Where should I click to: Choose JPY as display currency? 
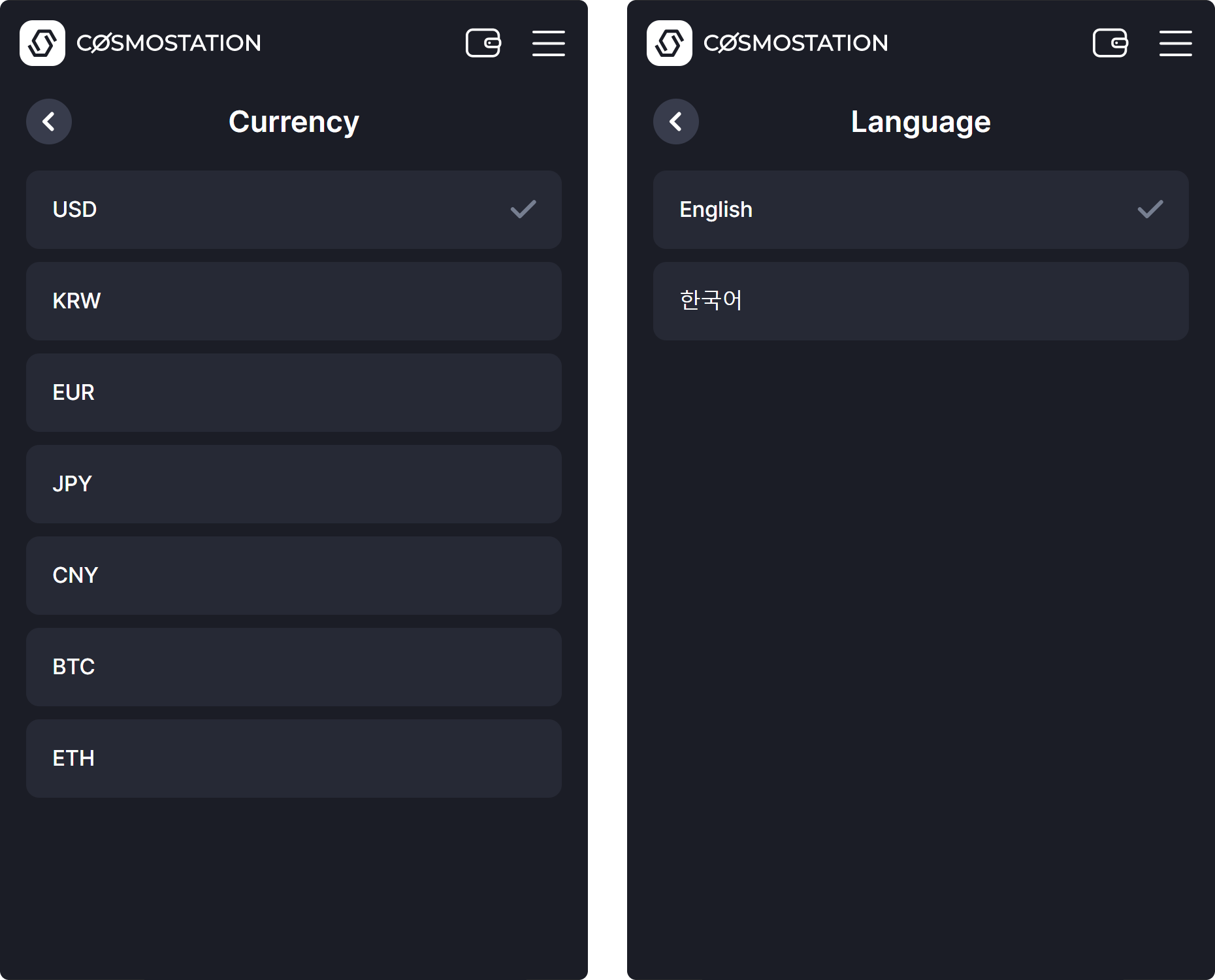tap(294, 484)
